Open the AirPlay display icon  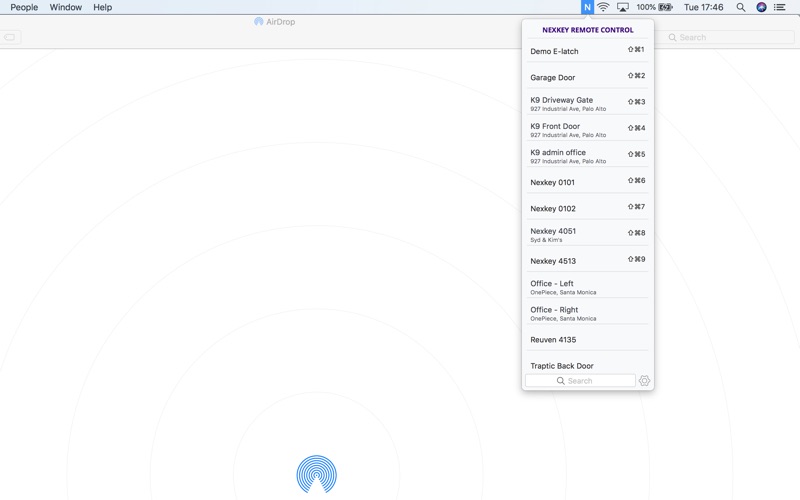[x=622, y=7]
